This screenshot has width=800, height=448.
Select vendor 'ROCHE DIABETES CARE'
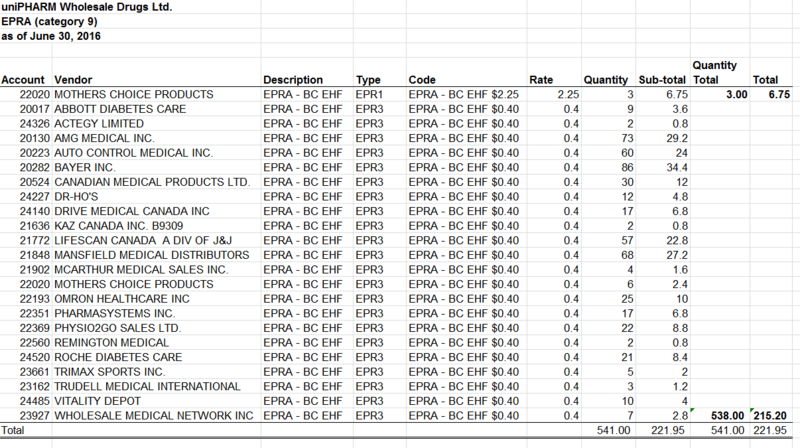(118, 357)
